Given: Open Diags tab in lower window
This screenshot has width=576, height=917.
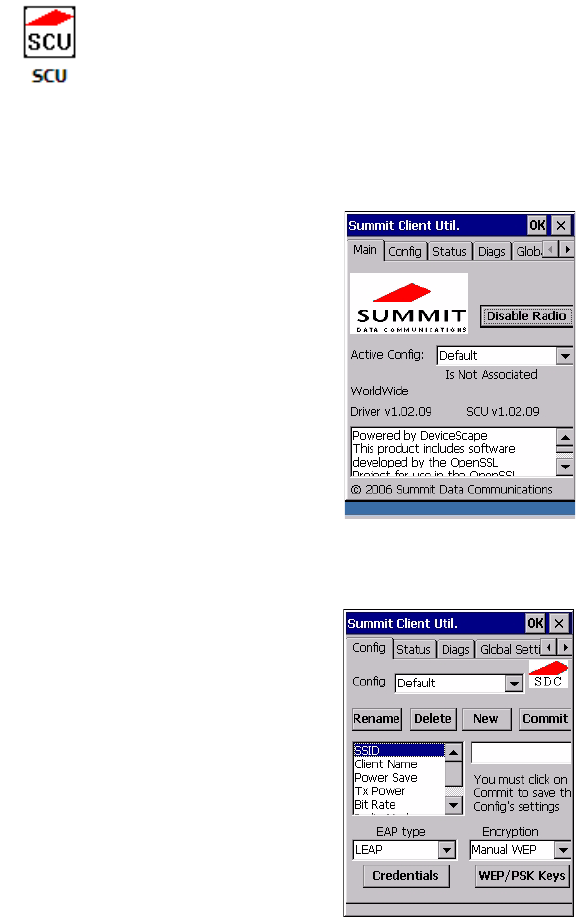Looking at the screenshot, I should [x=456, y=649].
